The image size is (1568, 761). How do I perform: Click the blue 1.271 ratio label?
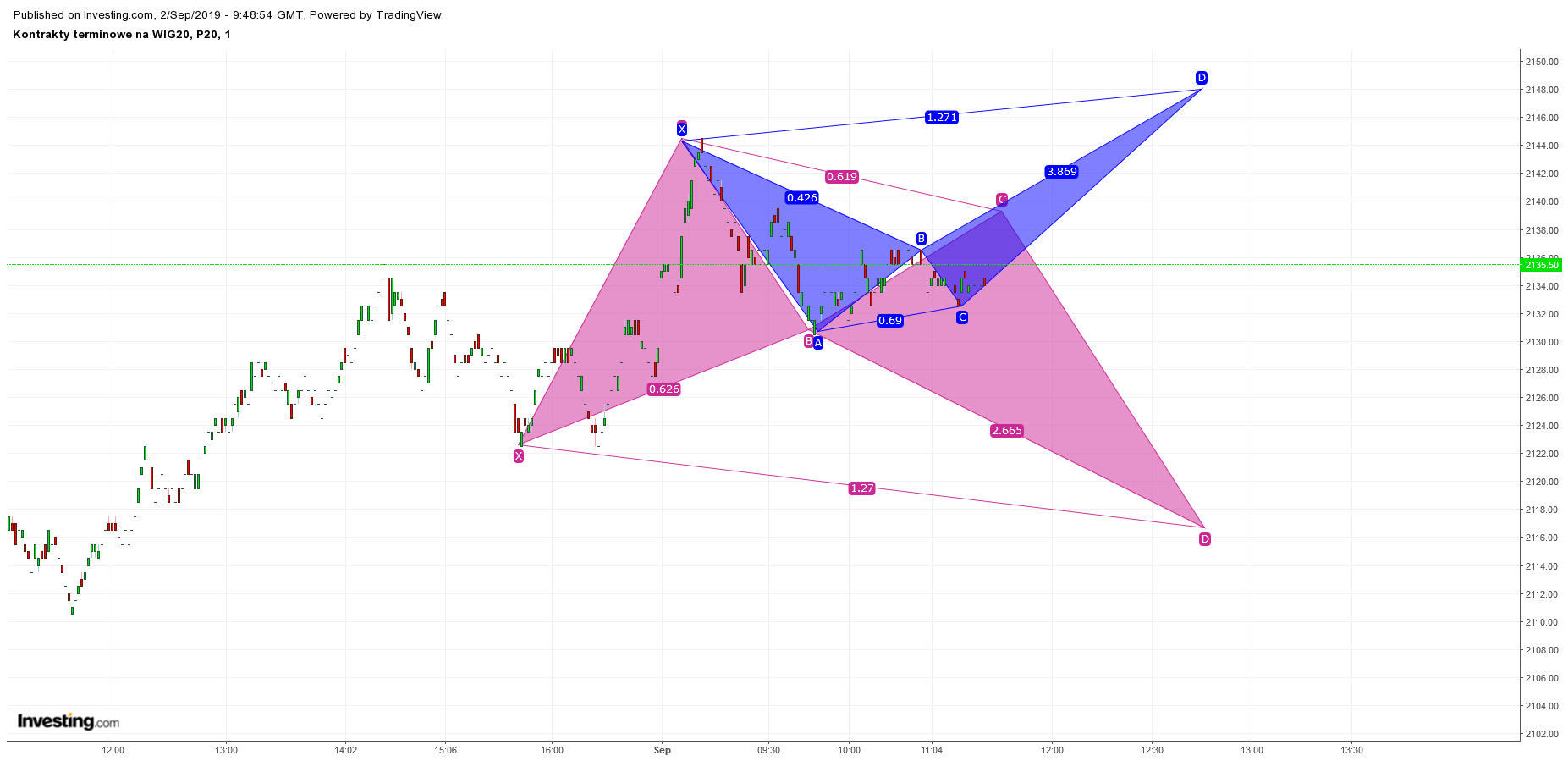[942, 118]
